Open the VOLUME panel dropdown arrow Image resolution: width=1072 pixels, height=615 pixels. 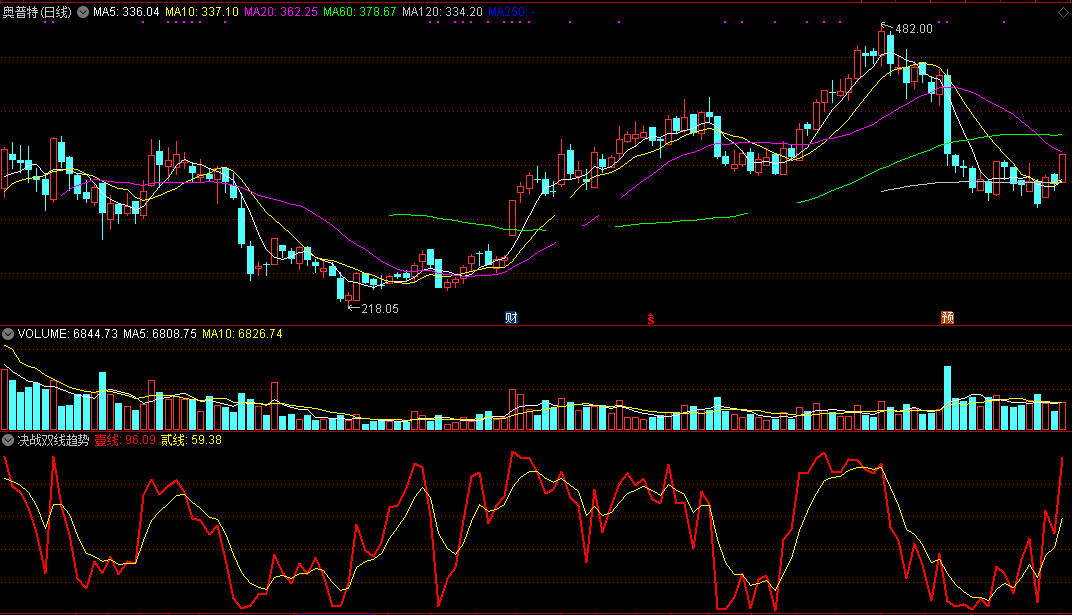click(x=8, y=334)
